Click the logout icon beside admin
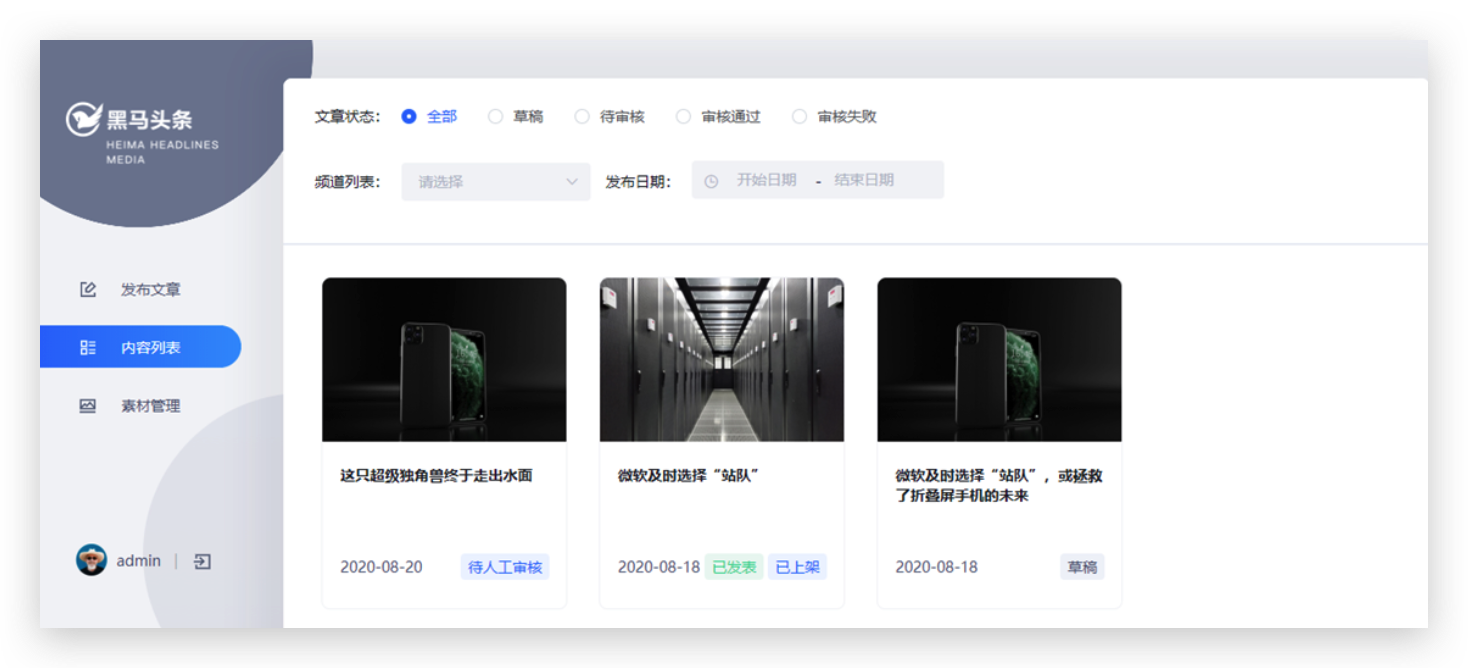Image resolution: width=1468 pixels, height=668 pixels. click(x=202, y=561)
